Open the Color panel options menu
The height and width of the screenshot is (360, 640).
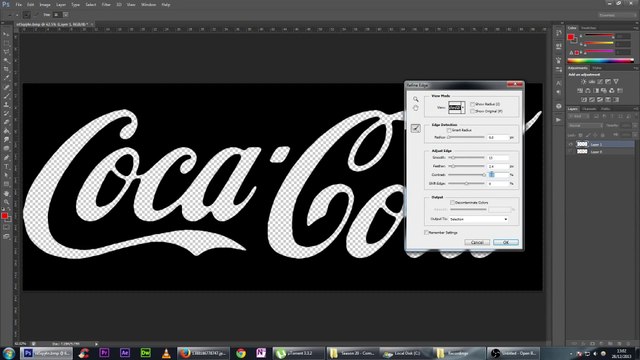click(636, 28)
